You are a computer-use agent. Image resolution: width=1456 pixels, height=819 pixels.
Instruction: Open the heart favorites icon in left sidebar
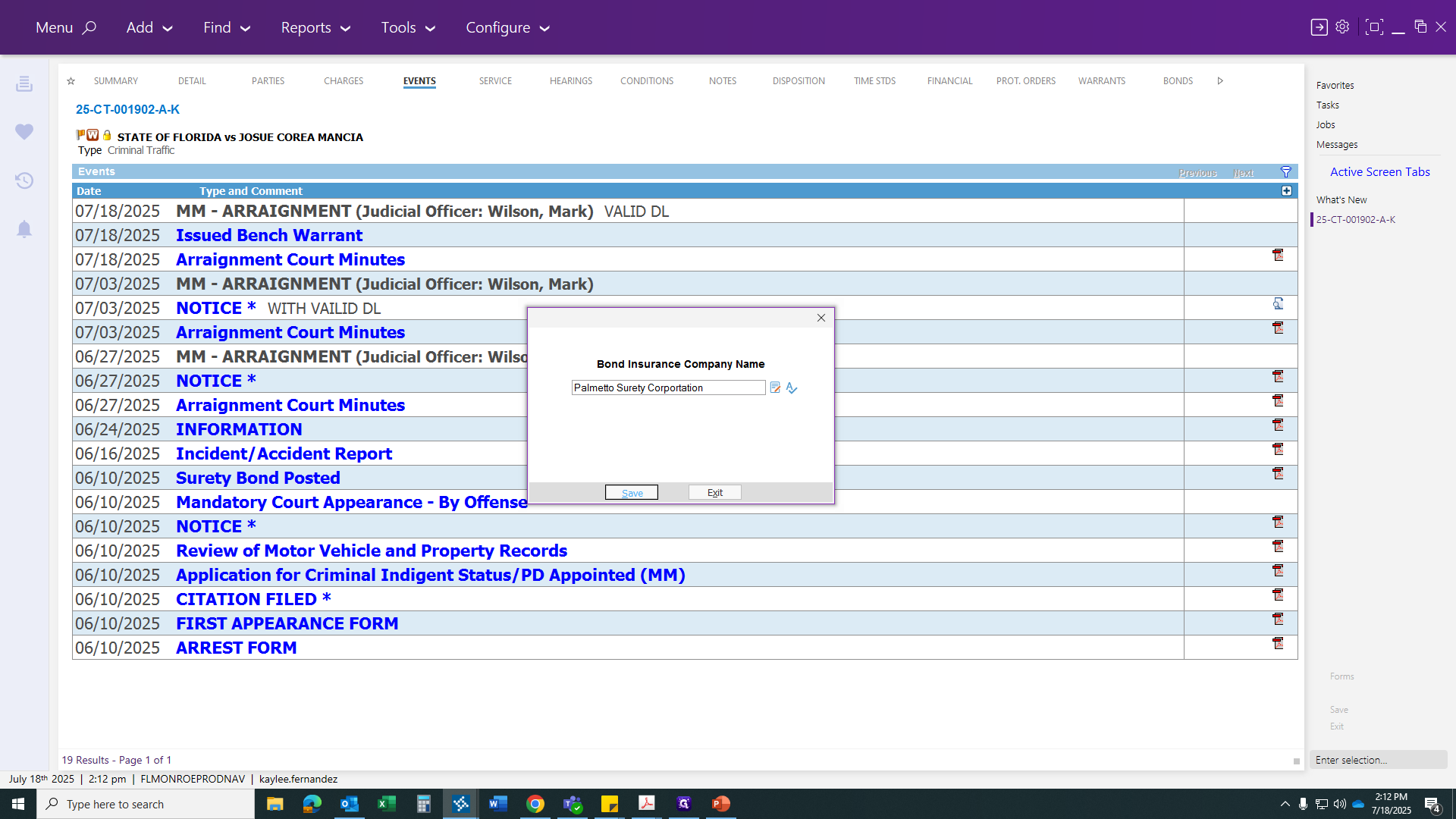click(24, 132)
